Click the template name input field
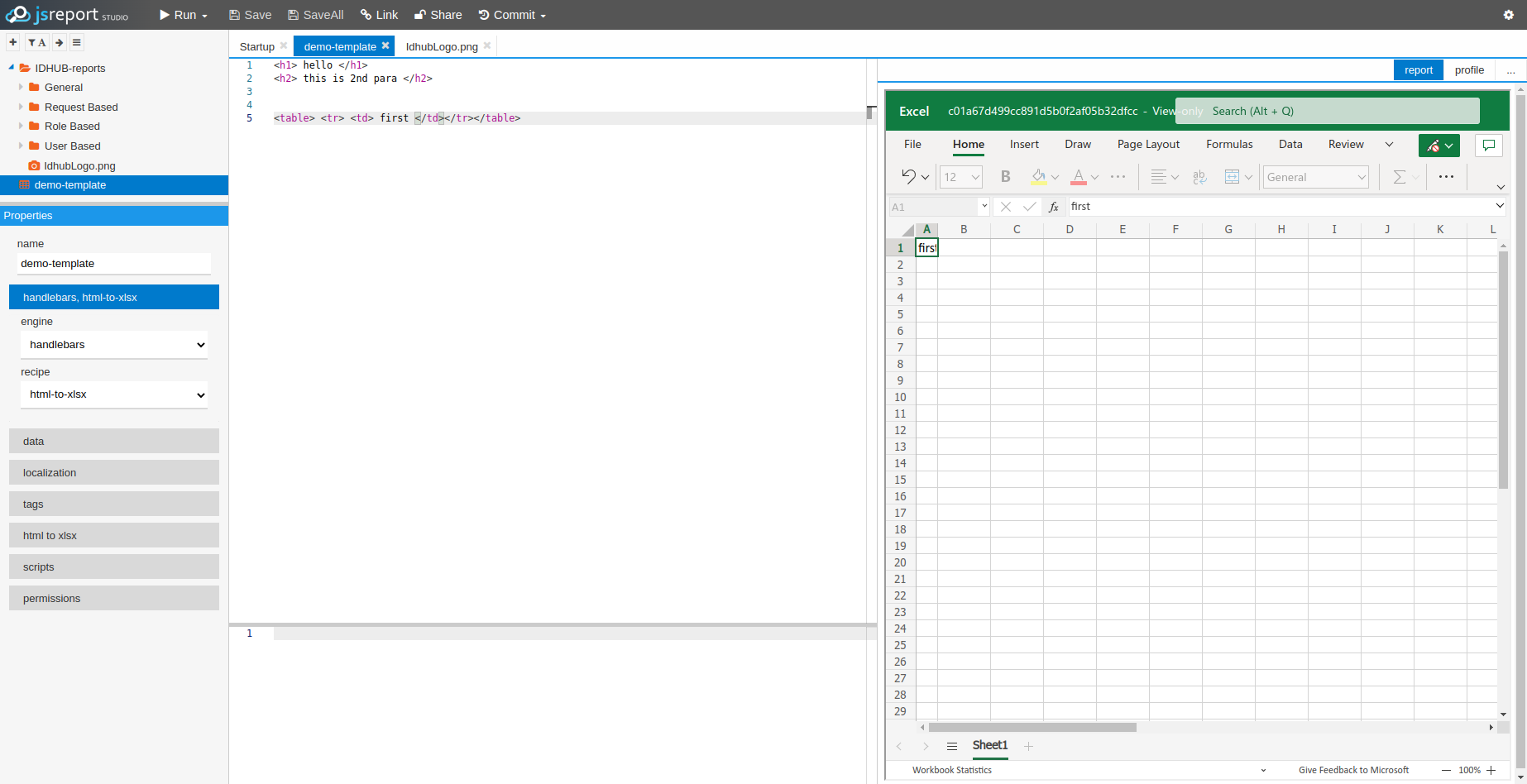The image size is (1527, 784). (114, 264)
